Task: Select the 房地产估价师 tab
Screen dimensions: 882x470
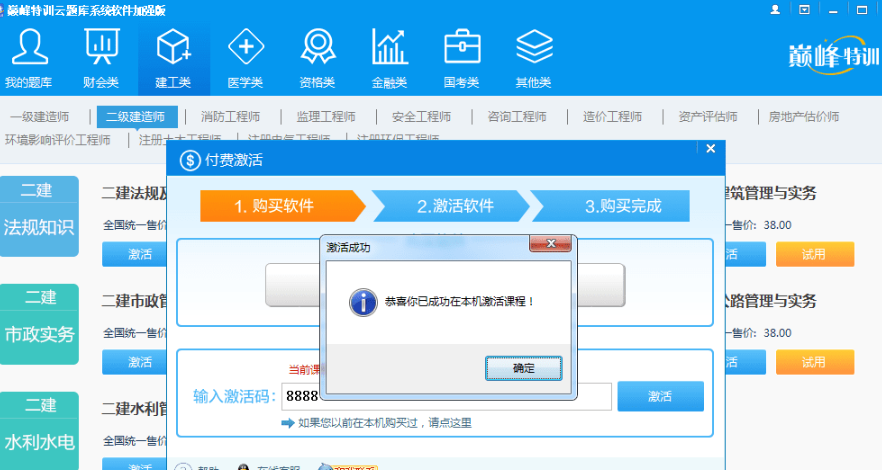Action: pos(804,117)
